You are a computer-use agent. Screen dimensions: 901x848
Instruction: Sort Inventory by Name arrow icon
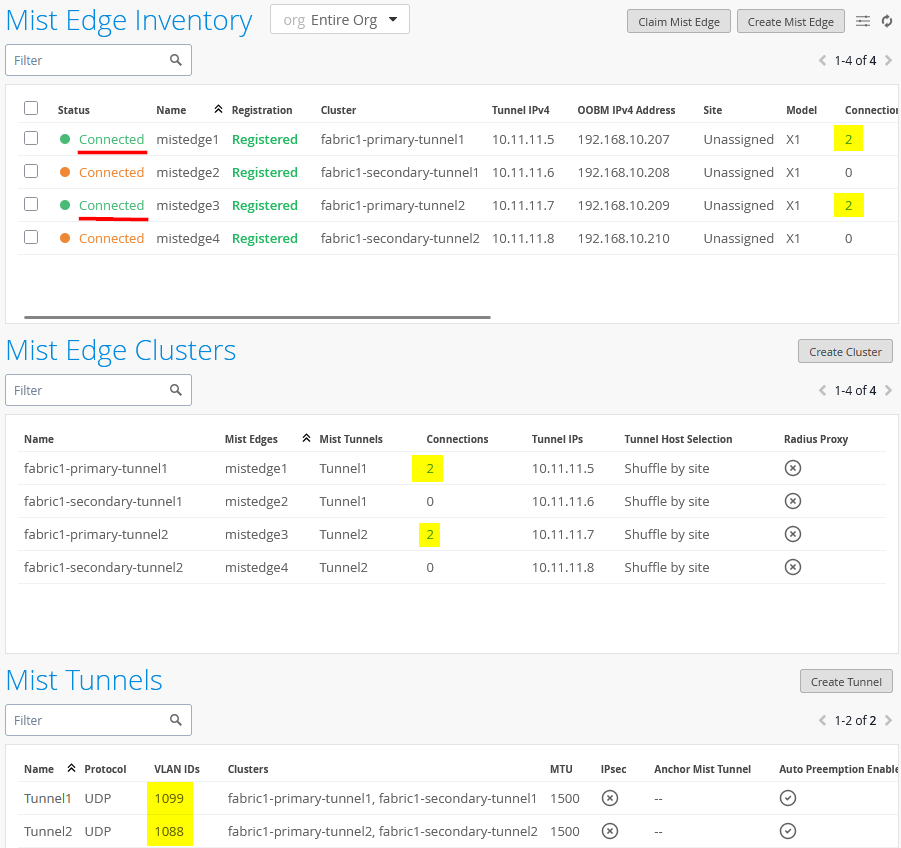(x=218, y=109)
